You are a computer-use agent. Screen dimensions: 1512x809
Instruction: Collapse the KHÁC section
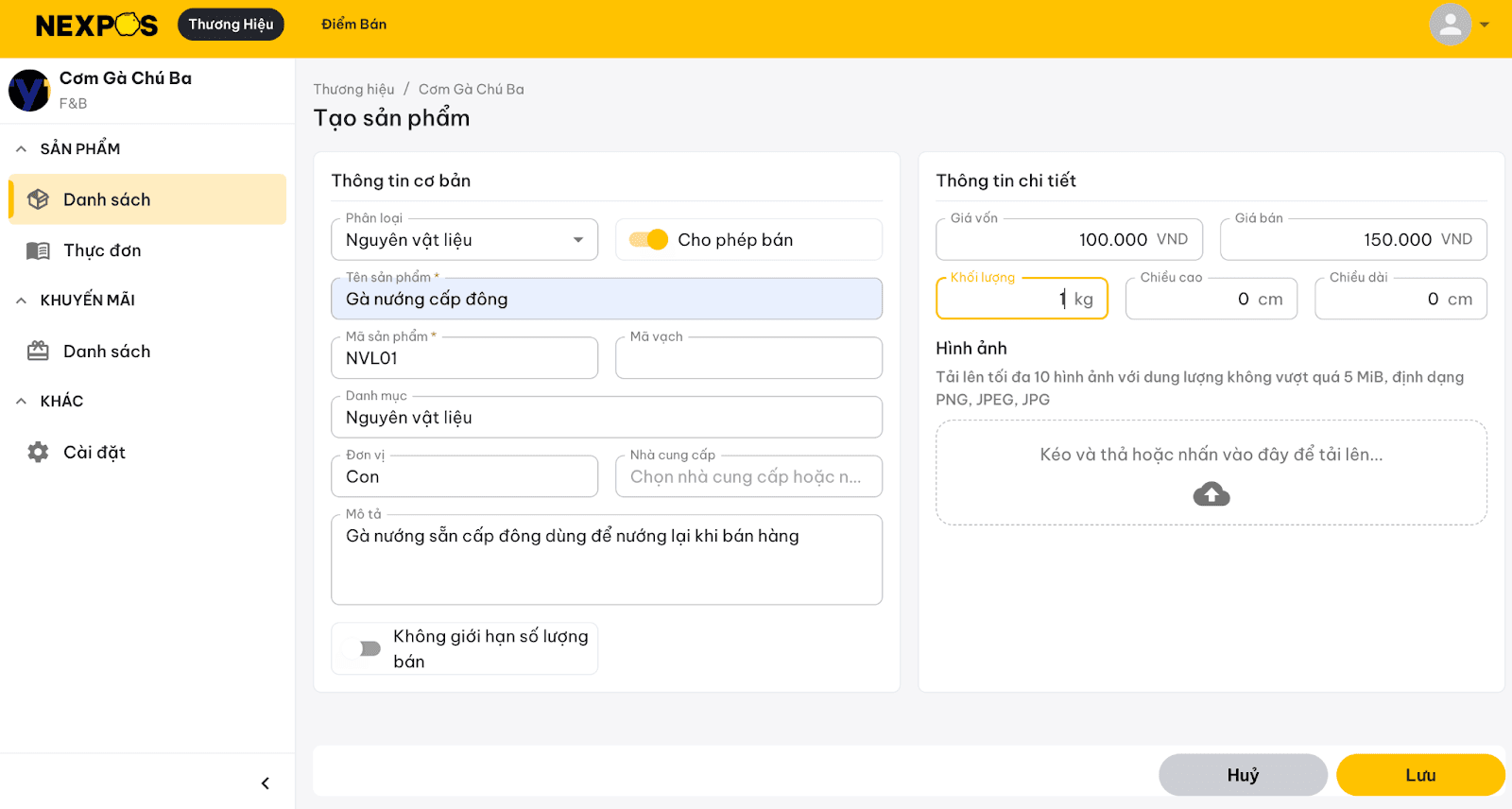tap(21, 401)
